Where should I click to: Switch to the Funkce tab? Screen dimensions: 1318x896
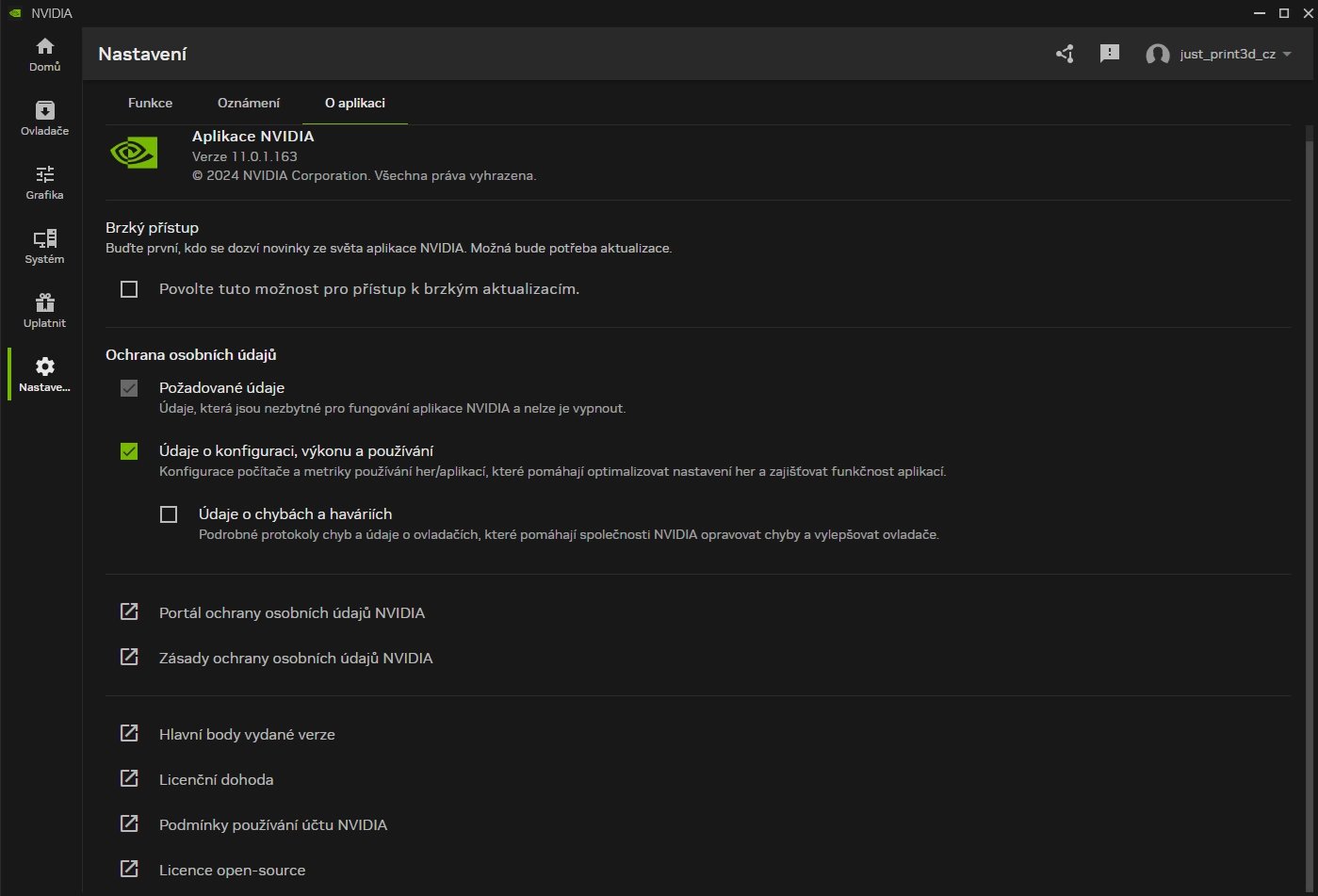(150, 103)
